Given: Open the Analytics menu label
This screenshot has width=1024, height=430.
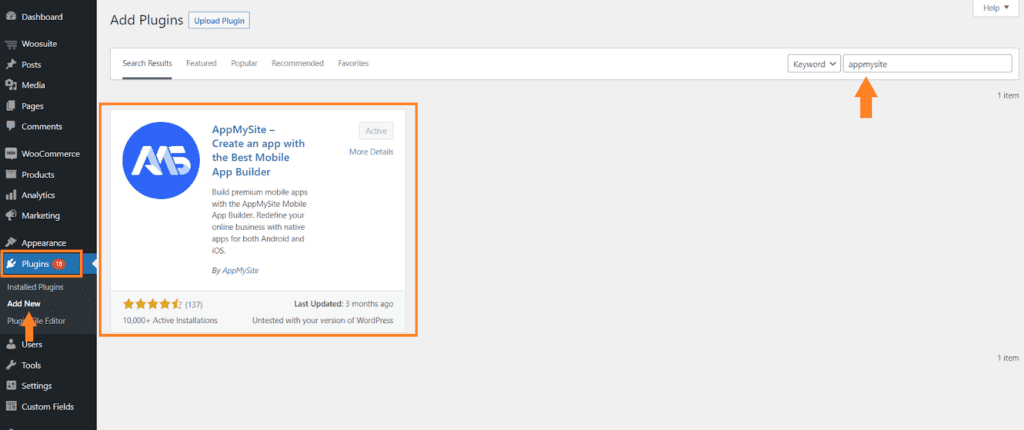Looking at the screenshot, I should pyautogui.click(x=38, y=195).
